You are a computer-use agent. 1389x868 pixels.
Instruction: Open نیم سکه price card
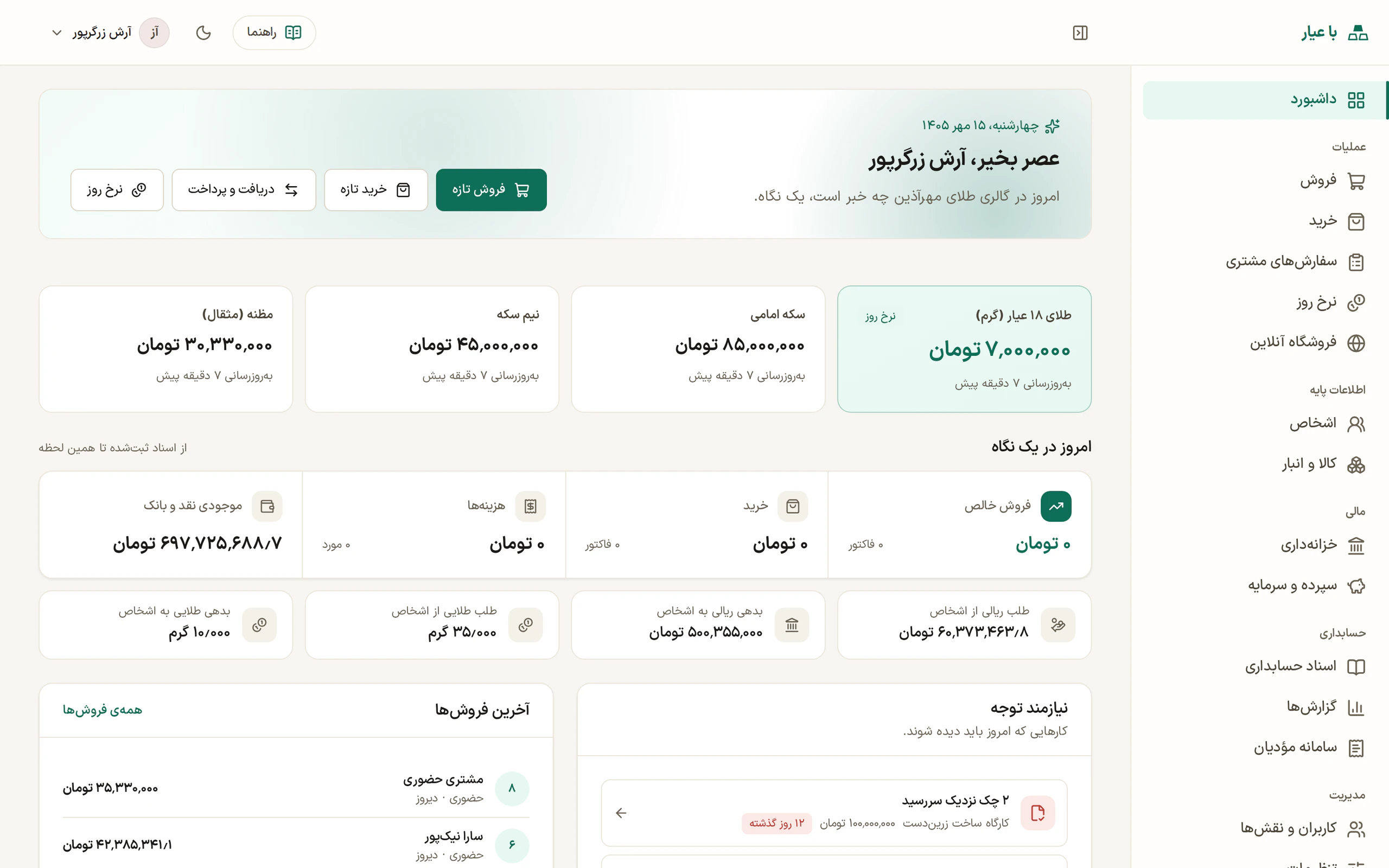click(x=432, y=349)
